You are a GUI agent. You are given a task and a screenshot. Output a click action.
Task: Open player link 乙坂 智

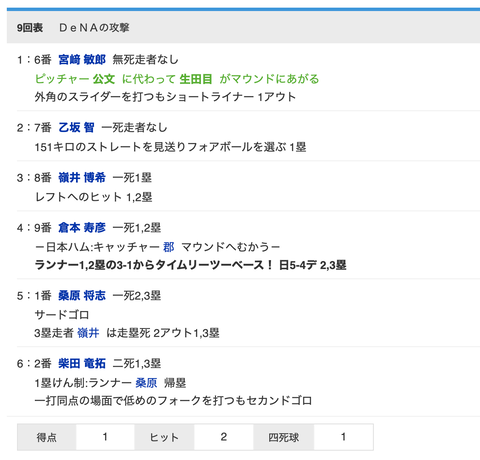click(76, 127)
